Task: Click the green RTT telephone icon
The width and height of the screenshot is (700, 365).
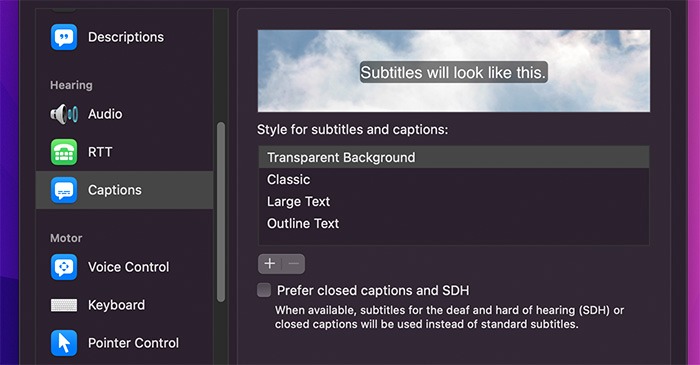Action: (64, 152)
